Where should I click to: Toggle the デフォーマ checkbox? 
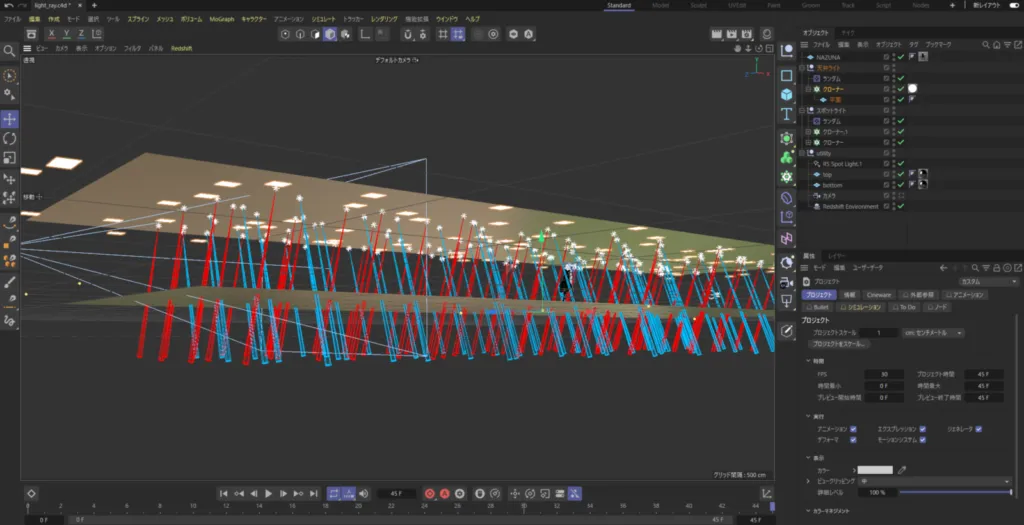click(x=853, y=439)
